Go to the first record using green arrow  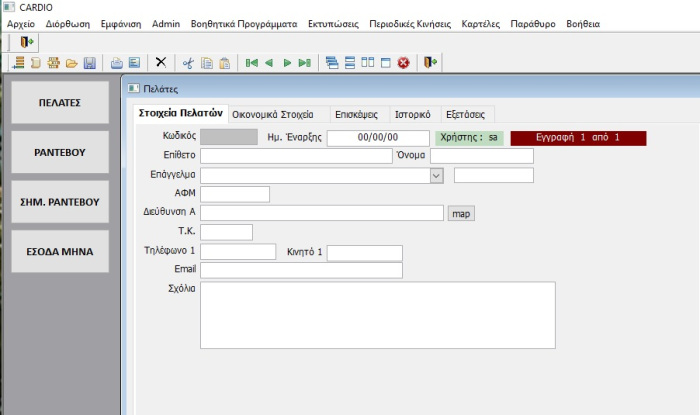252,63
